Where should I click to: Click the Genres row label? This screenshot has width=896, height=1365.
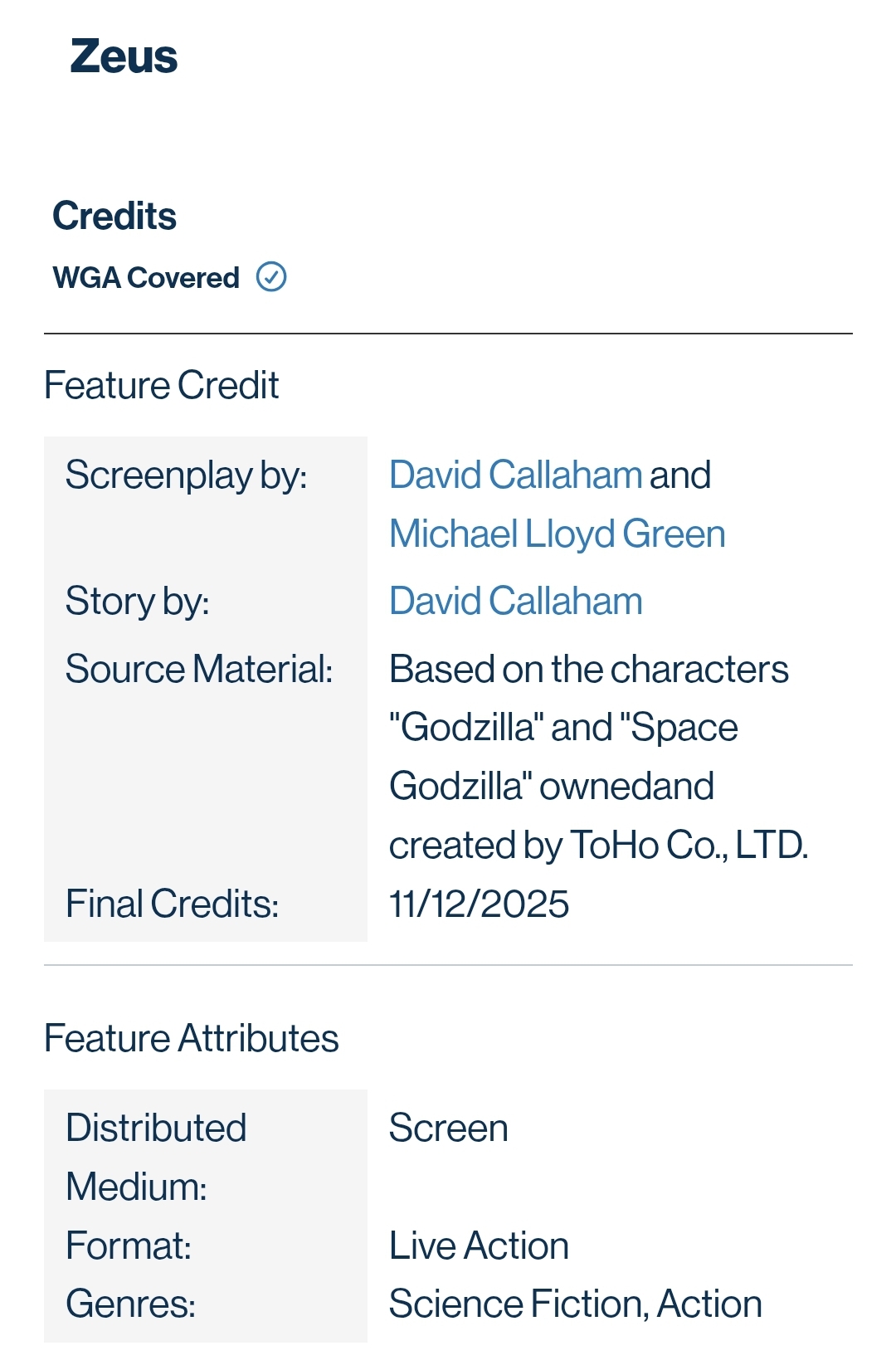(x=129, y=1304)
